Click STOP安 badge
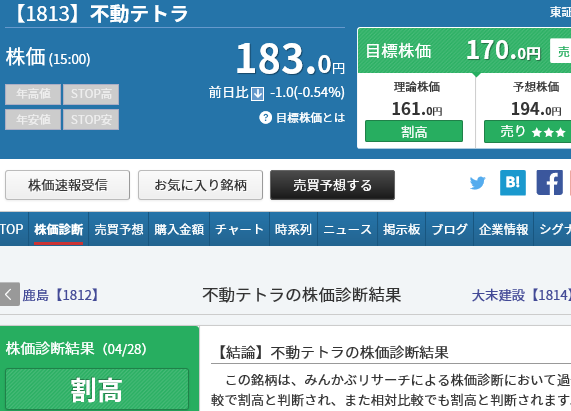This screenshot has height=411, width=571. tap(91, 119)
